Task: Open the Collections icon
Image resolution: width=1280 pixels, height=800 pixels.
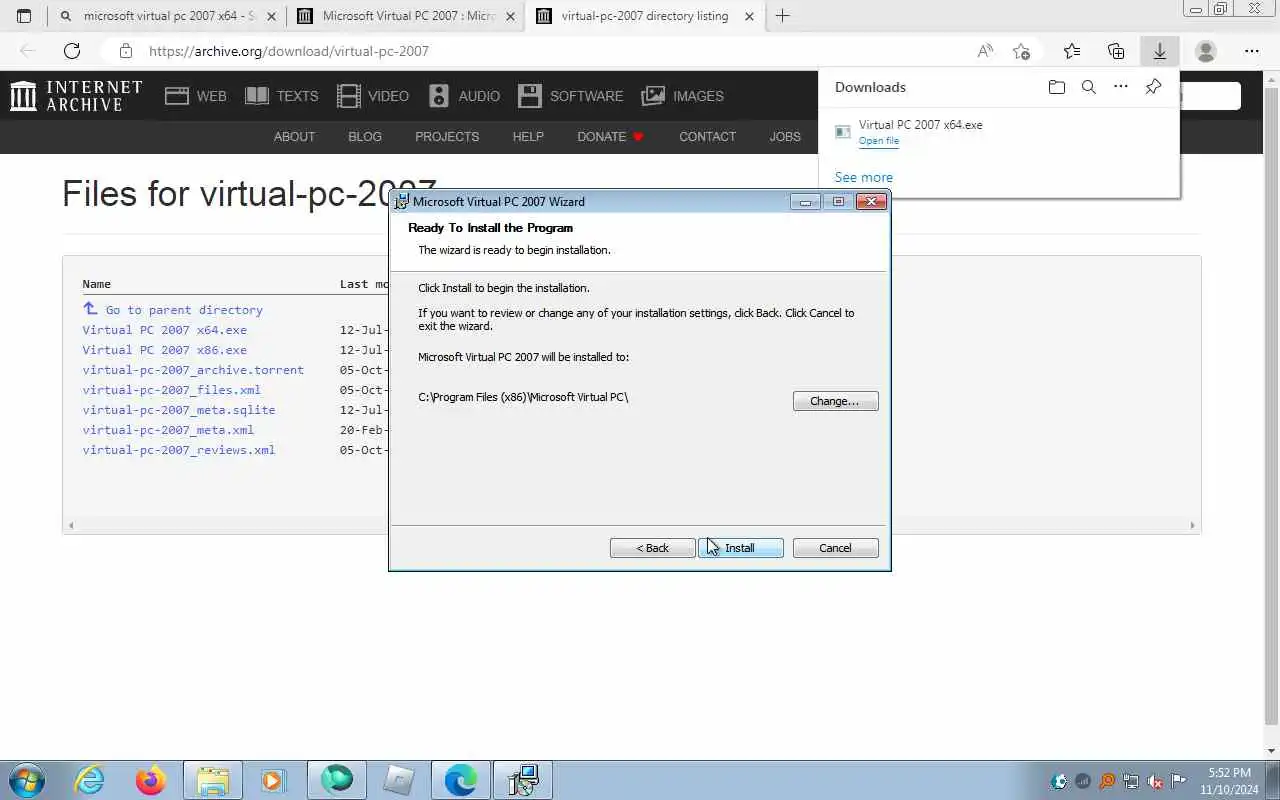Action: 1116,51
